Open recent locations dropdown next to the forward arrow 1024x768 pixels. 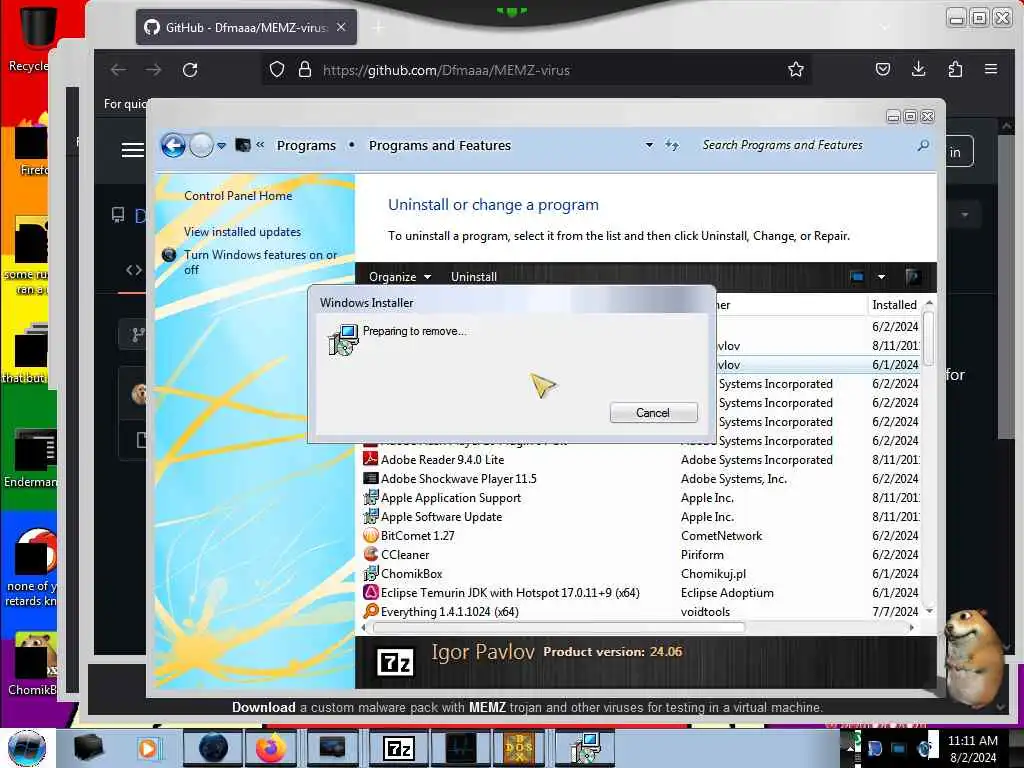click(222, 146)
